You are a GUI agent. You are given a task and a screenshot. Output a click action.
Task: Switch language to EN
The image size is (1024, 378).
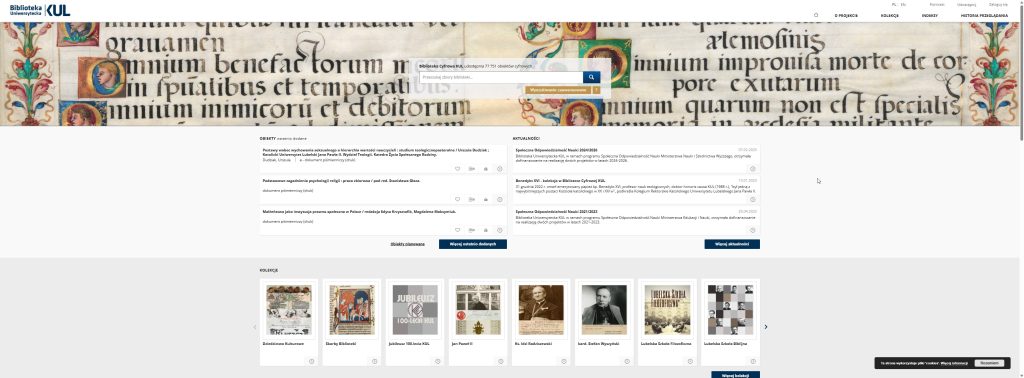coord(903,5)
